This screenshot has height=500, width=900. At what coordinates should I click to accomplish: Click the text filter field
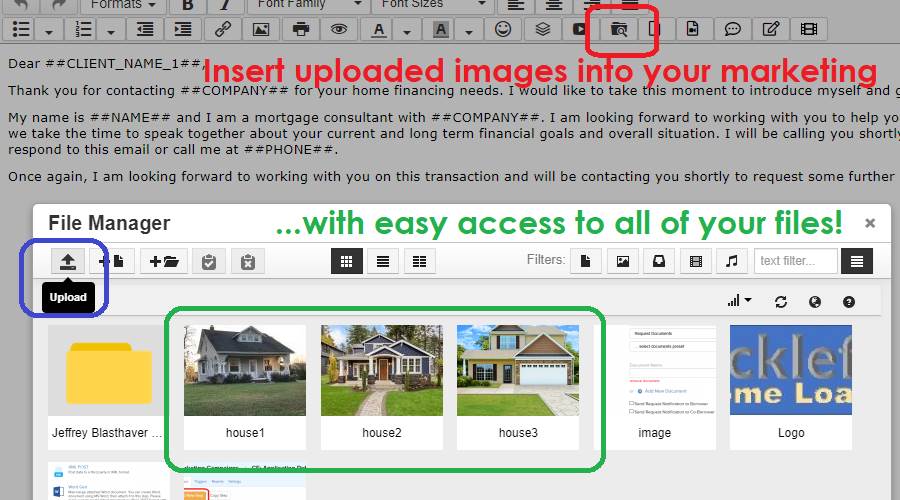point(796,261)
